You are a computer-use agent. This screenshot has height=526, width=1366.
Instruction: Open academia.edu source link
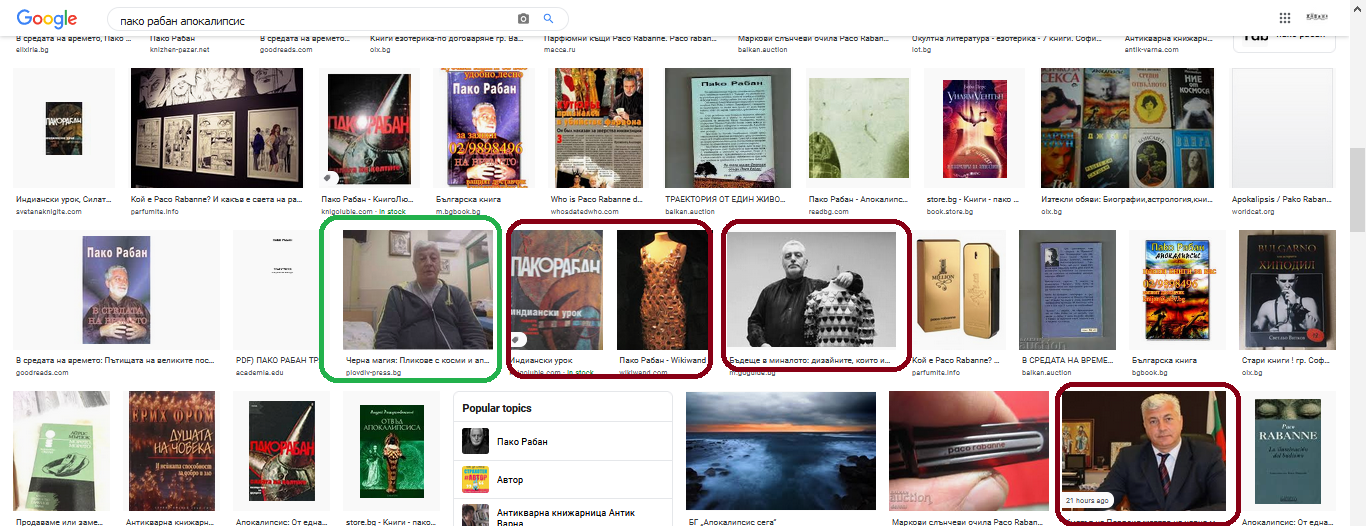tap(258, 372)
